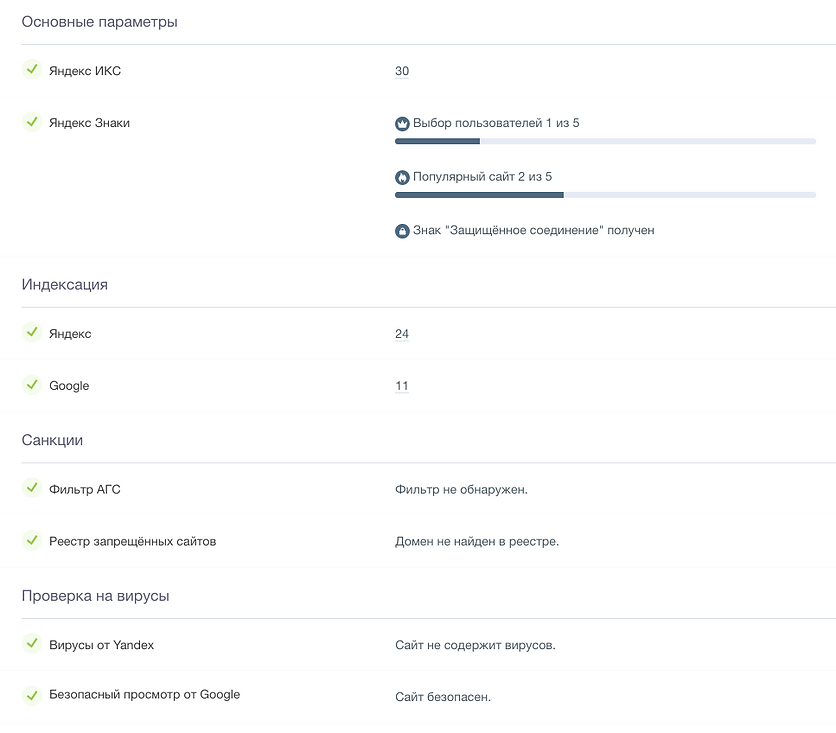This screenshot has width=836, height=733.
Task: Open the Google indexed pages value 11
Action: 402,385
